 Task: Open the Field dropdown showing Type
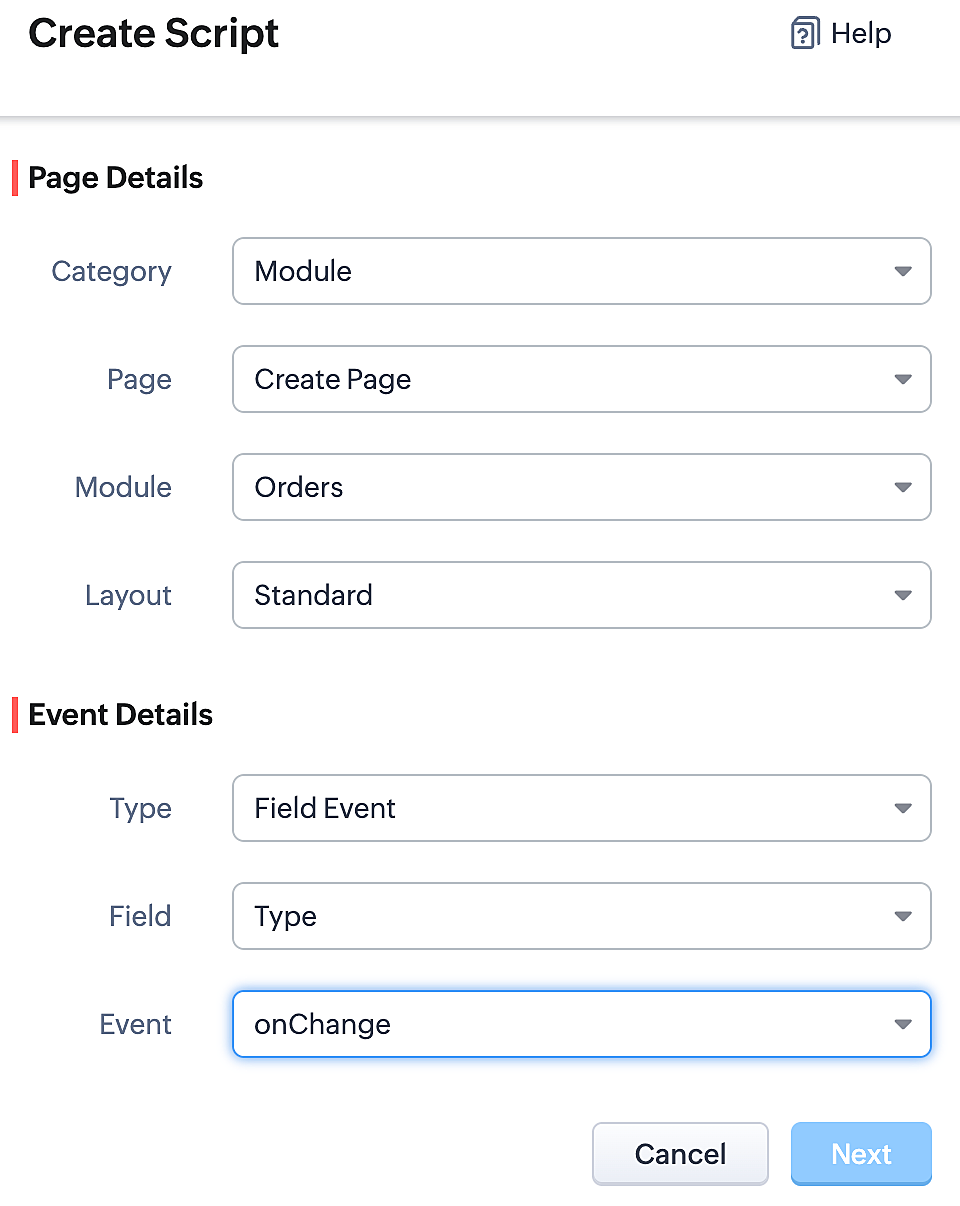580,916
